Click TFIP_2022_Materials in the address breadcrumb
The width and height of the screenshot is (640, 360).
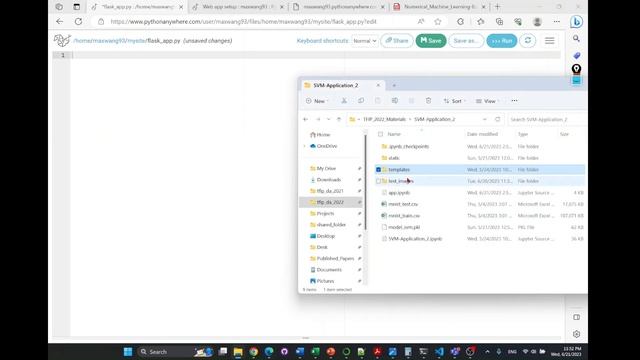click(384, 119)
